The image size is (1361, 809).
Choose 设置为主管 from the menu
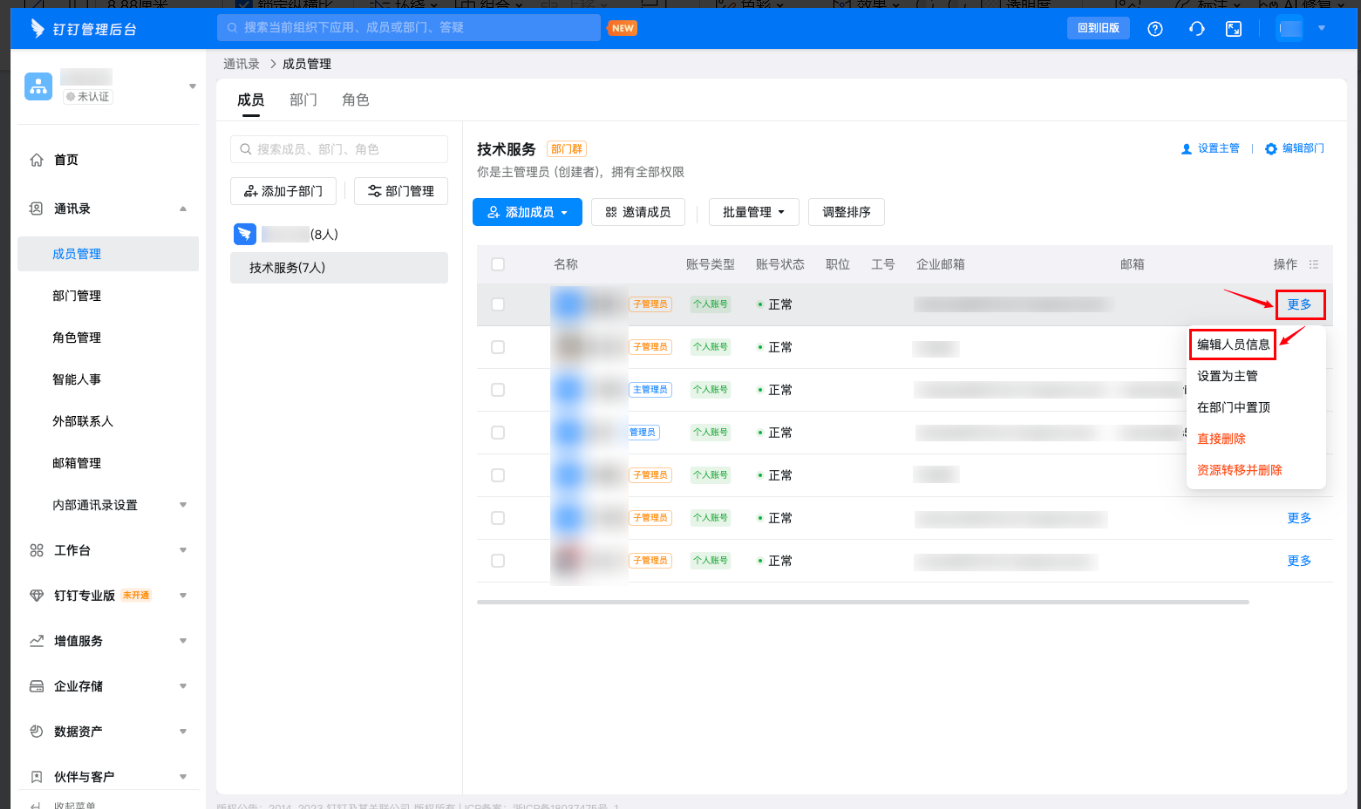pos(1227,376)
